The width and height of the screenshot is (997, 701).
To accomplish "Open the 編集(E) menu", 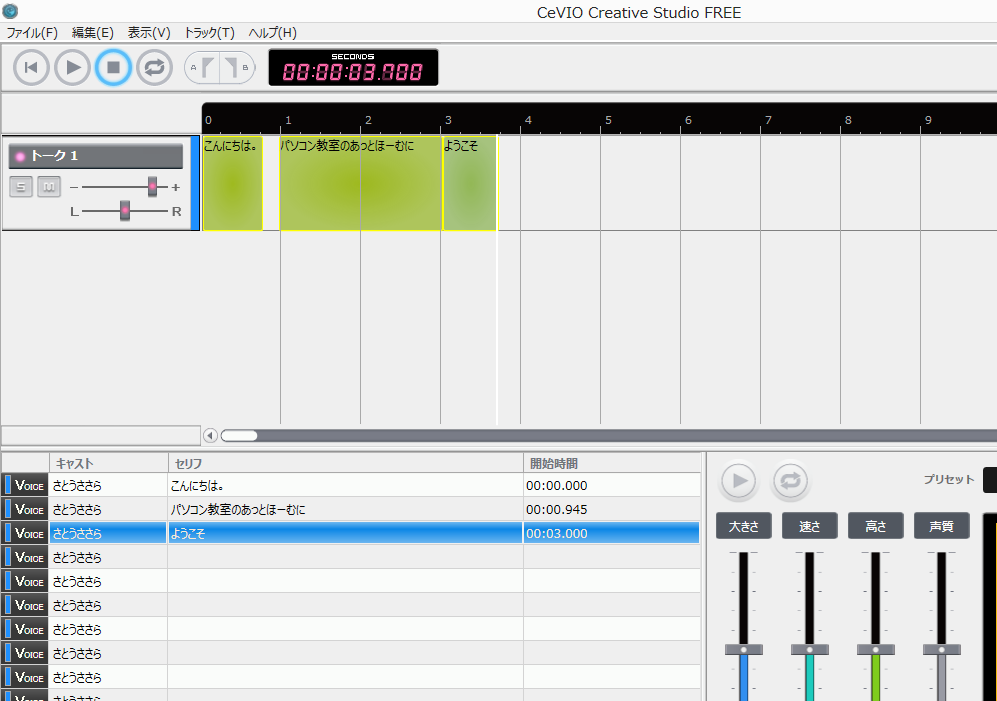I will click(x=93, y=33).
